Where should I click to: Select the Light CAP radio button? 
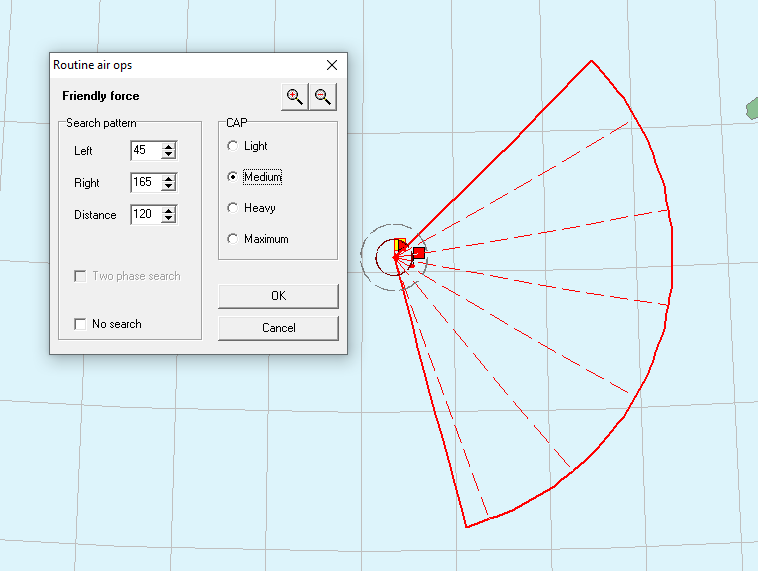(x=233, y=146)
